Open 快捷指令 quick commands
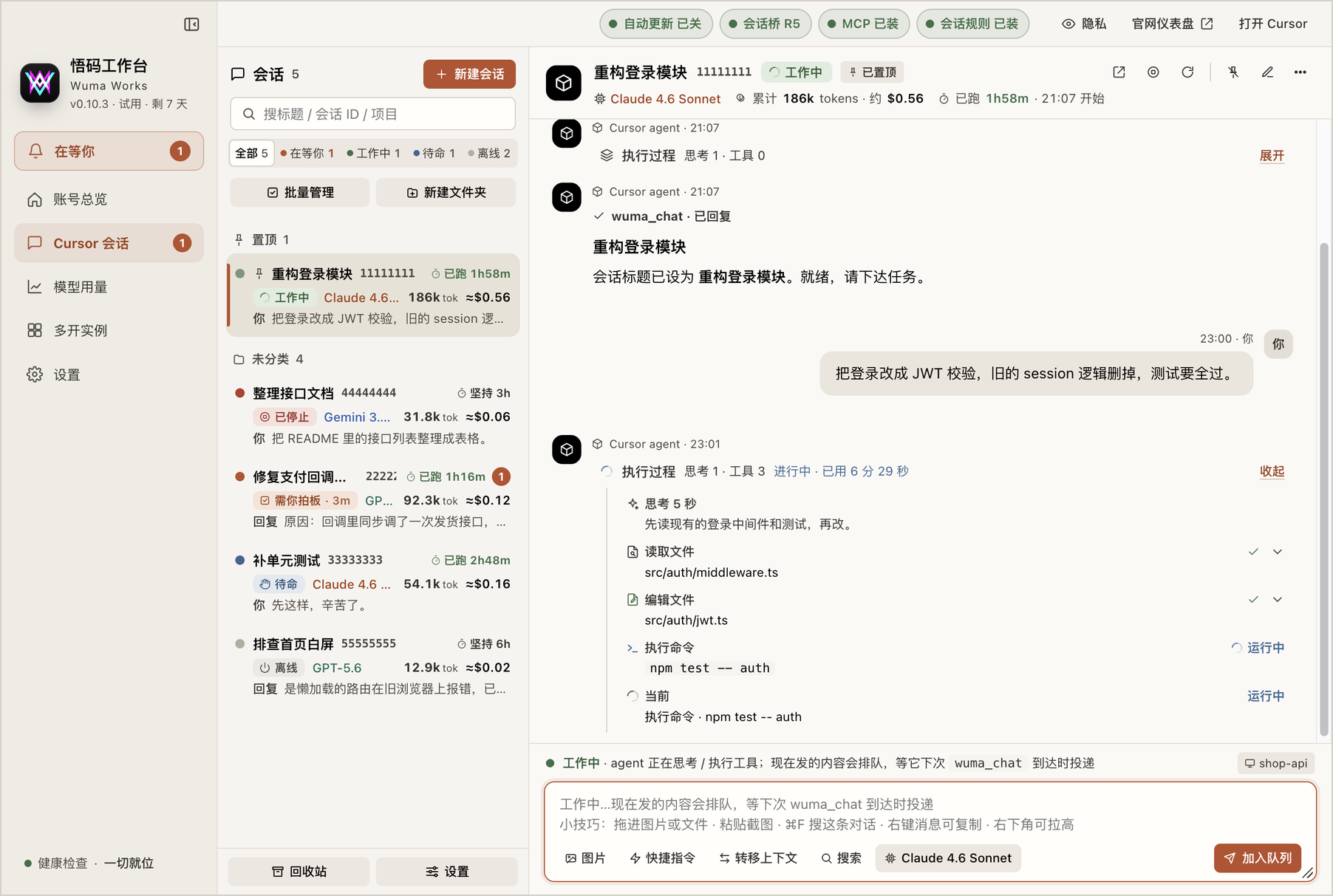Image resolution: width=1333 pixels, height=896 pixels. pyautogui.click(x=663, y=858)
